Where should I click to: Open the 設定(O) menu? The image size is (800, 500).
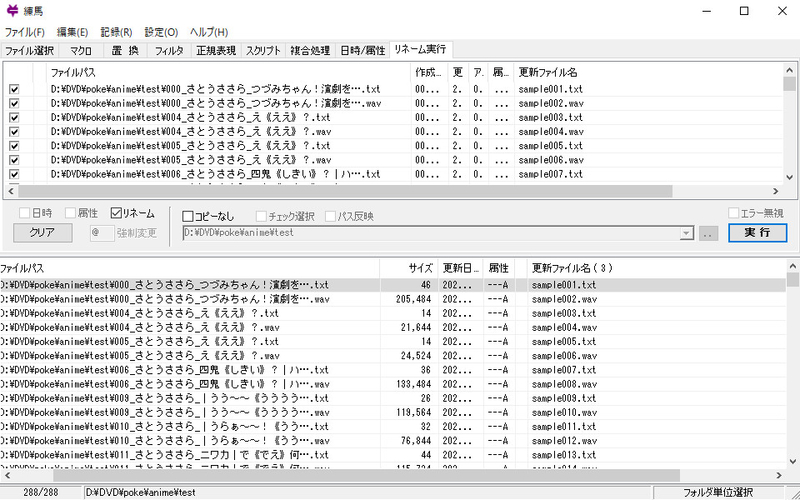click(161, 32)
